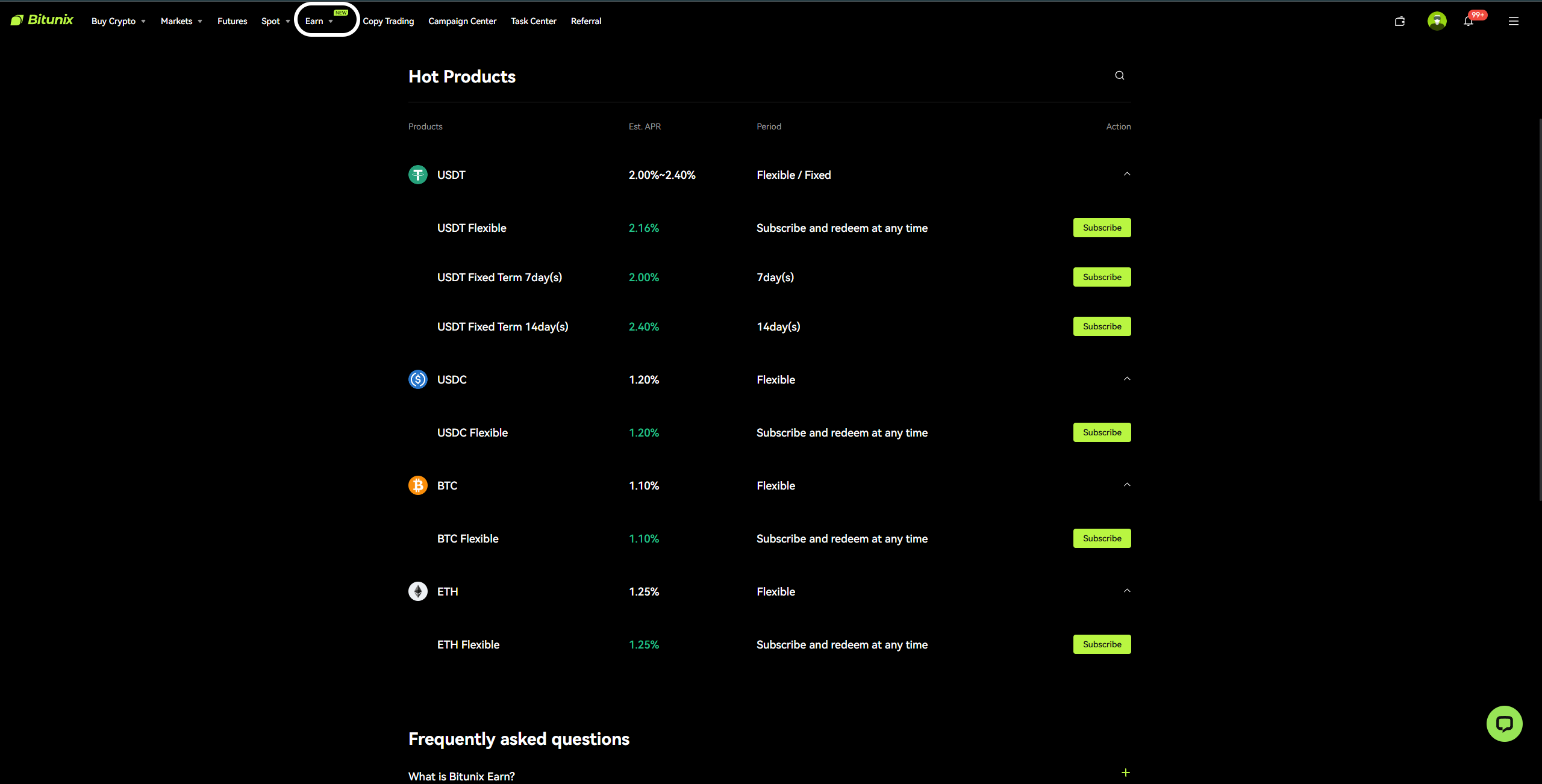The image size is (1542, 784).
Task: Open the wallet icon in header
Action: 1400,21
